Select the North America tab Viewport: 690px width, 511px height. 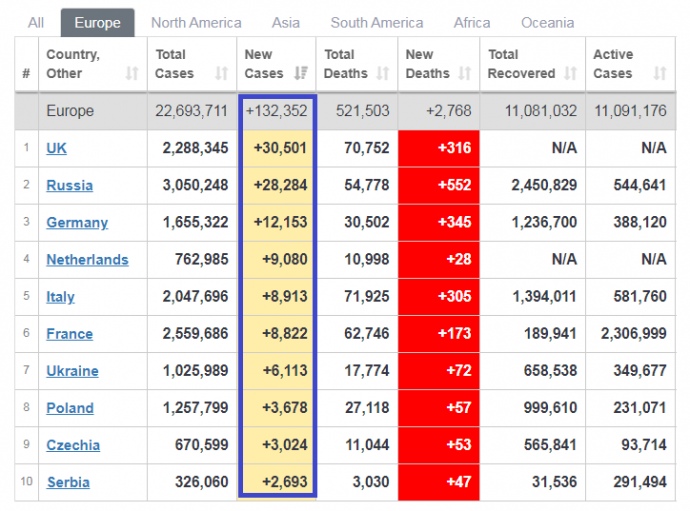pyautogui.click(x=196, y=22)
